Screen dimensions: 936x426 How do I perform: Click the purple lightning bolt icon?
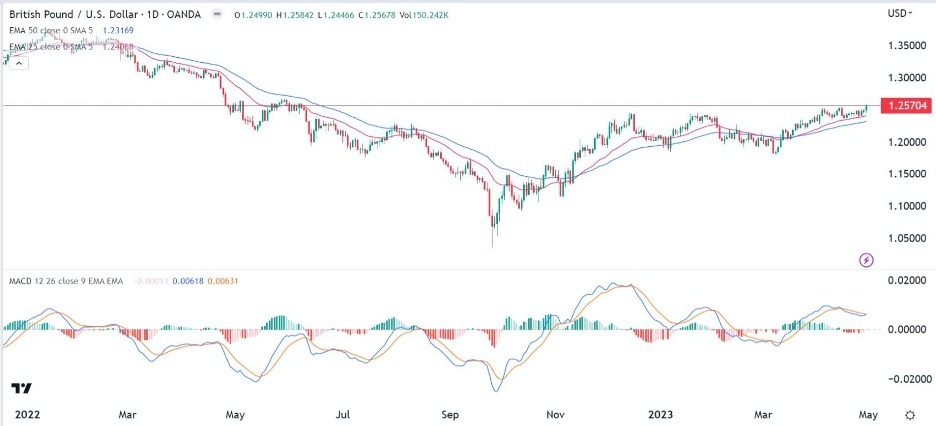coord(866,260)
